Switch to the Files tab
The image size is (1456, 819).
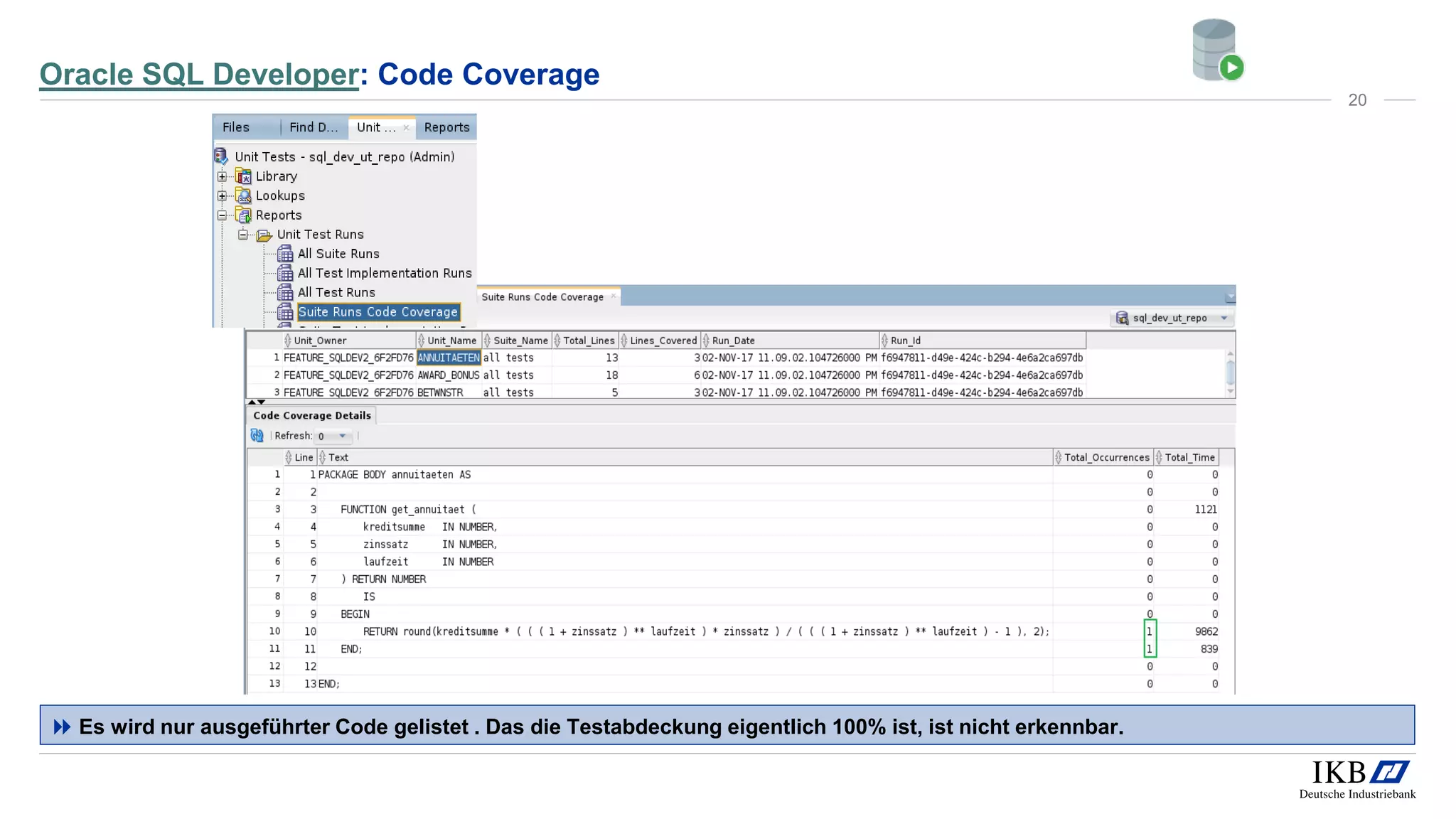coord(236,127)
